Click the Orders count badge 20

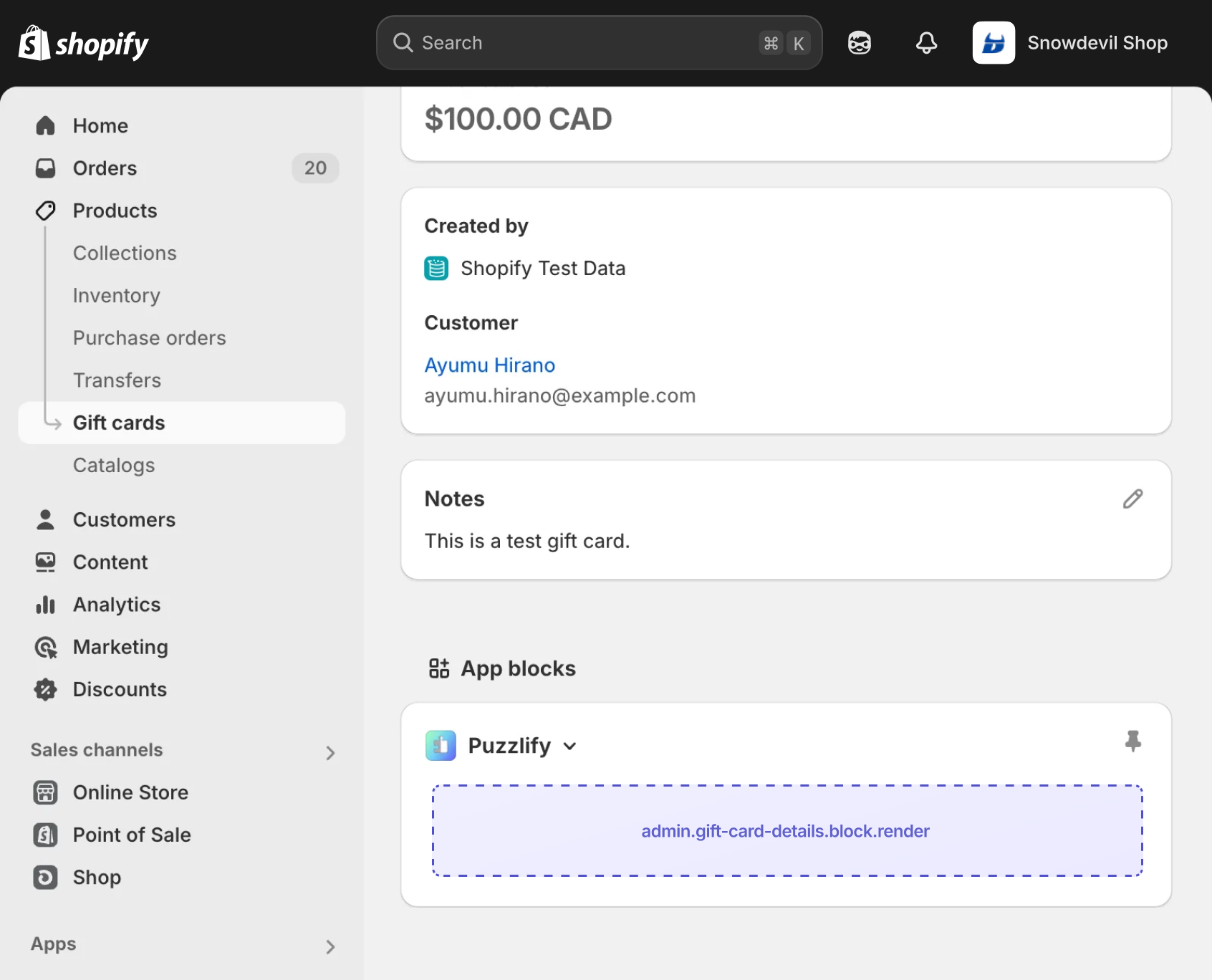315,168
